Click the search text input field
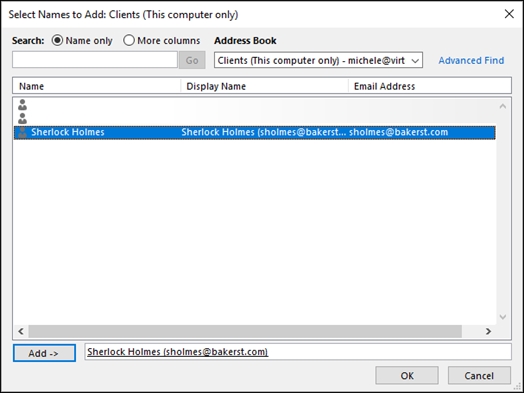Image resolution: width=524 pixels, height=393 pixels. tap(95, 60)
